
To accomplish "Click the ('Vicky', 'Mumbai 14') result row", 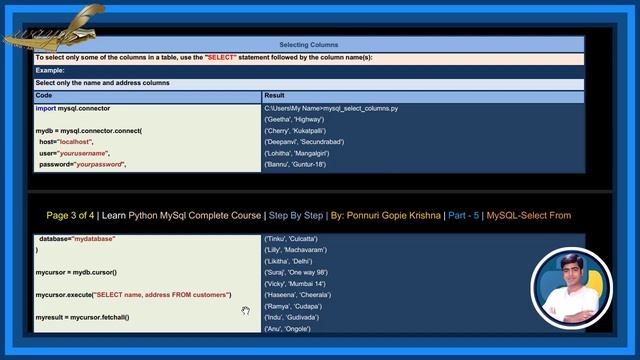I will (x=295, y=284).
